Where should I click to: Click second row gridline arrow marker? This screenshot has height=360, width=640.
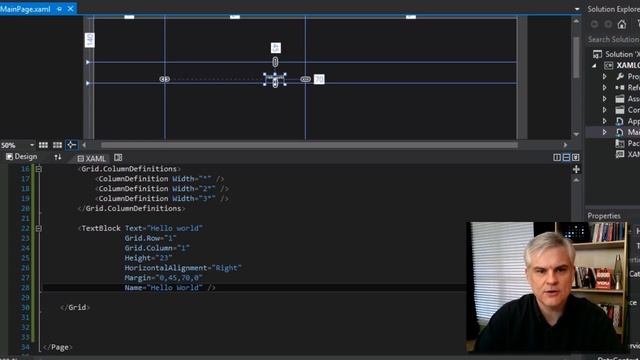(88, 83)
